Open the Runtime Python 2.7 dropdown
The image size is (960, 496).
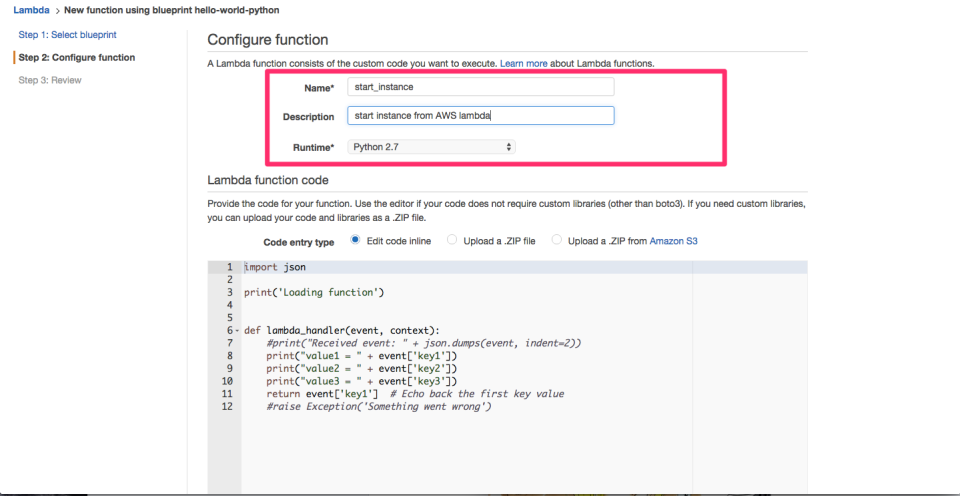pos(431,147)
